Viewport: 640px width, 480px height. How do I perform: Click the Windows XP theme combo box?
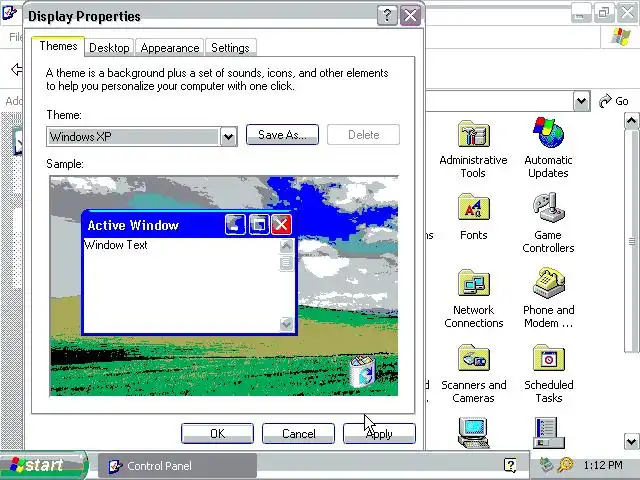coord(142,137)
